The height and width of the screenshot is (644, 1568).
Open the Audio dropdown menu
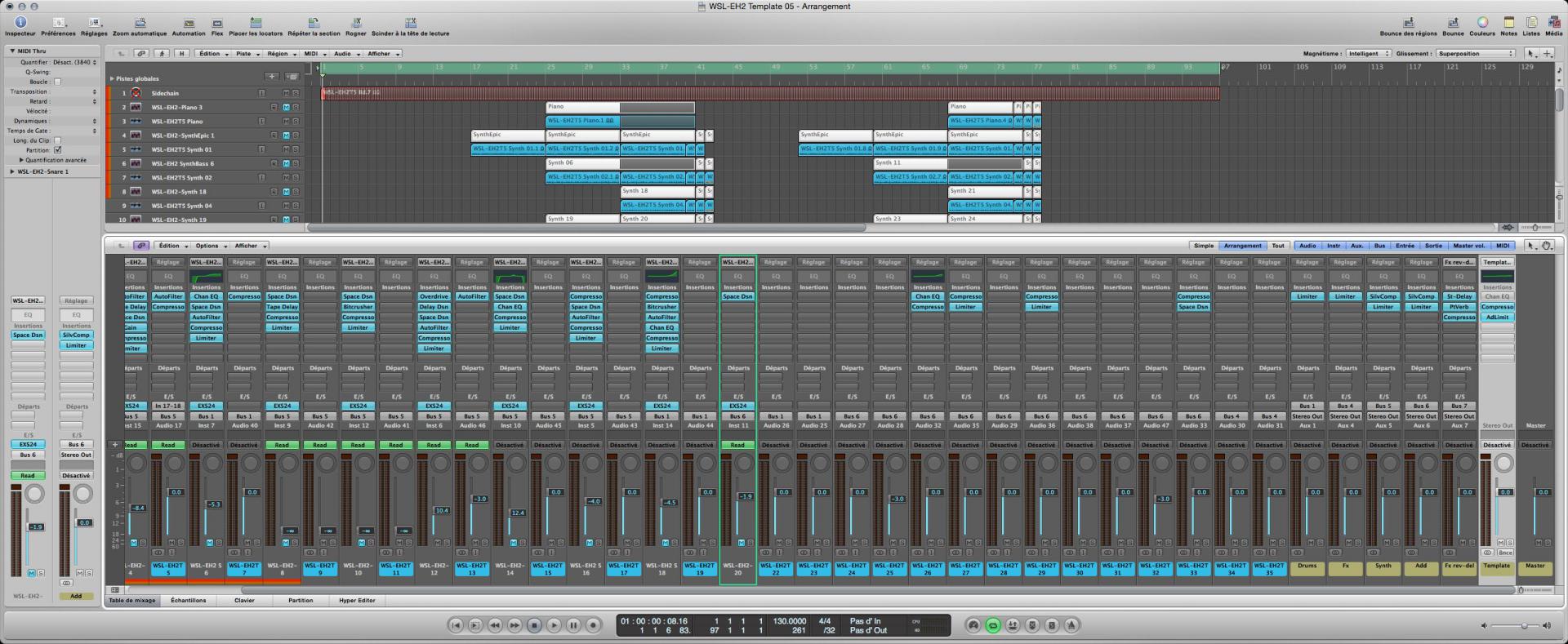[x=345, y=54]
